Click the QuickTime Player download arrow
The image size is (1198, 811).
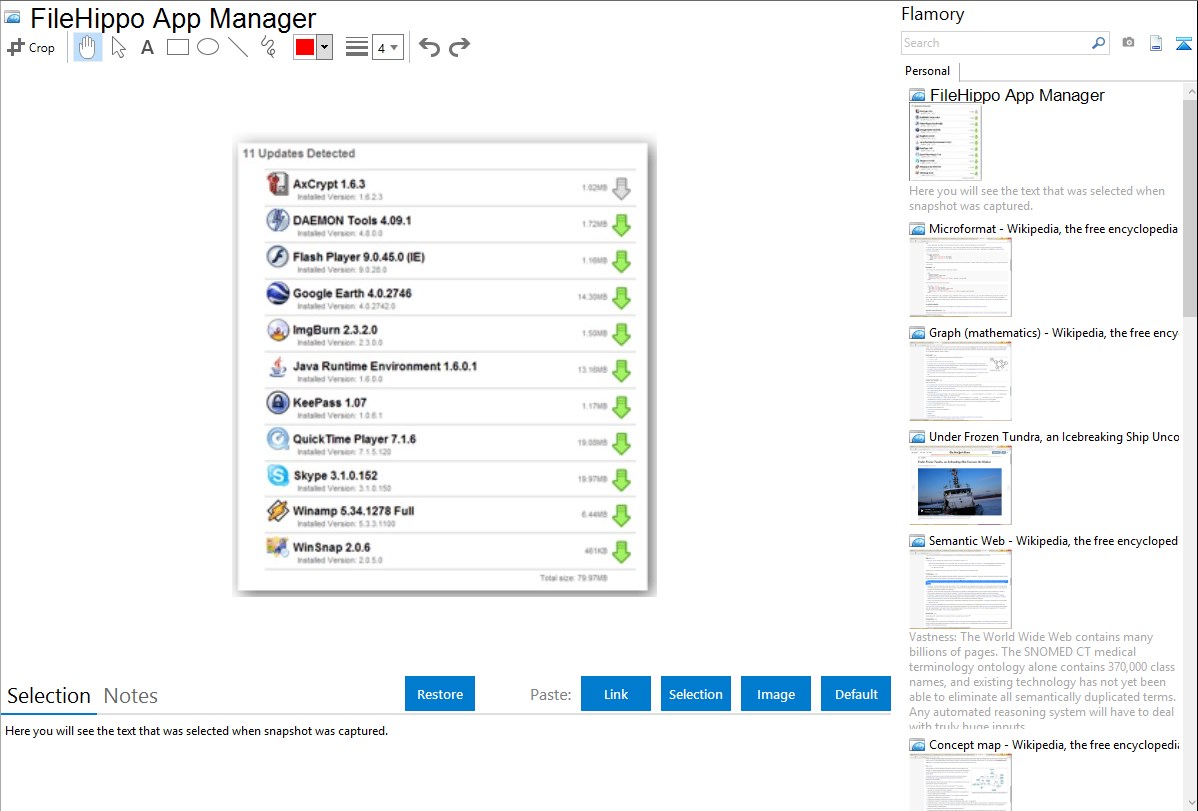[621, 443]
